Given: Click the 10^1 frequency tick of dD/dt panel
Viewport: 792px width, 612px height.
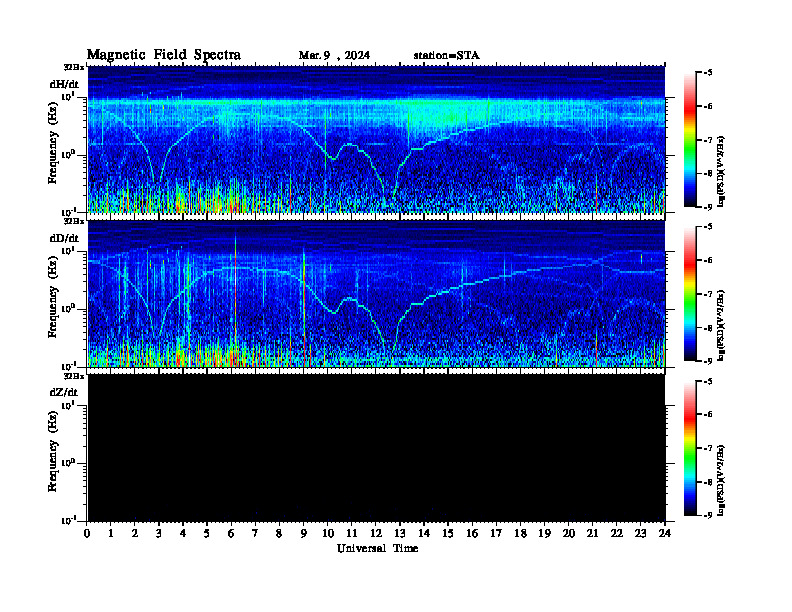Looking at the screenshot, I should click(68, 250).
